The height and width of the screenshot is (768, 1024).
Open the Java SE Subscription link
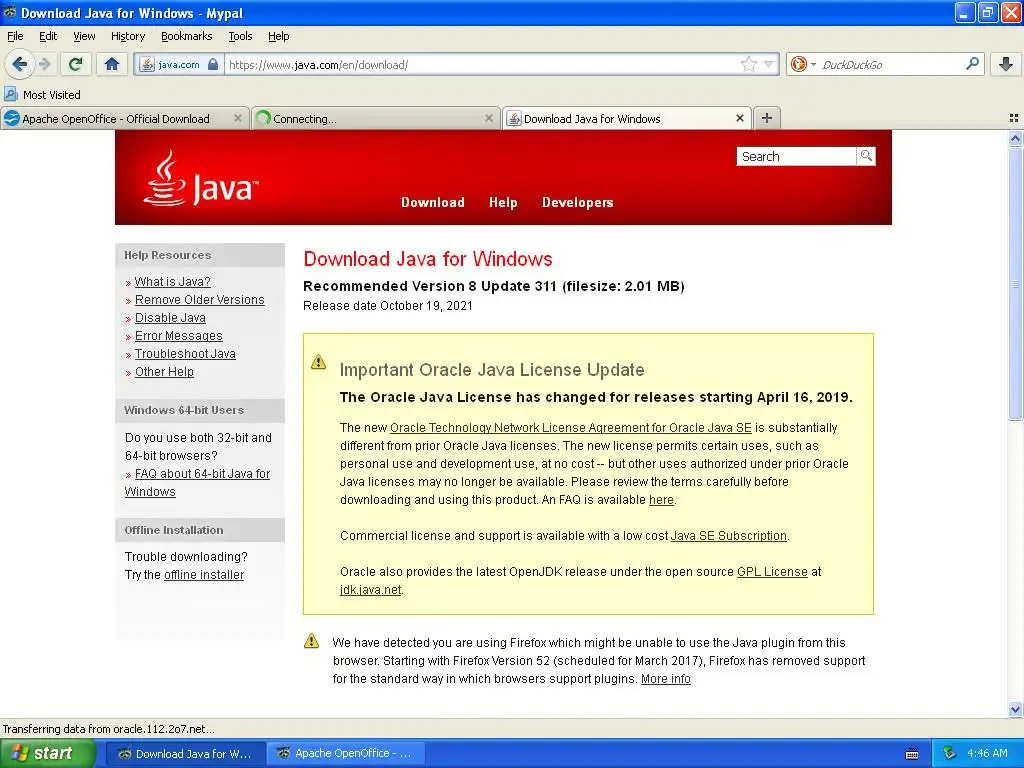[x=729, y=536]
